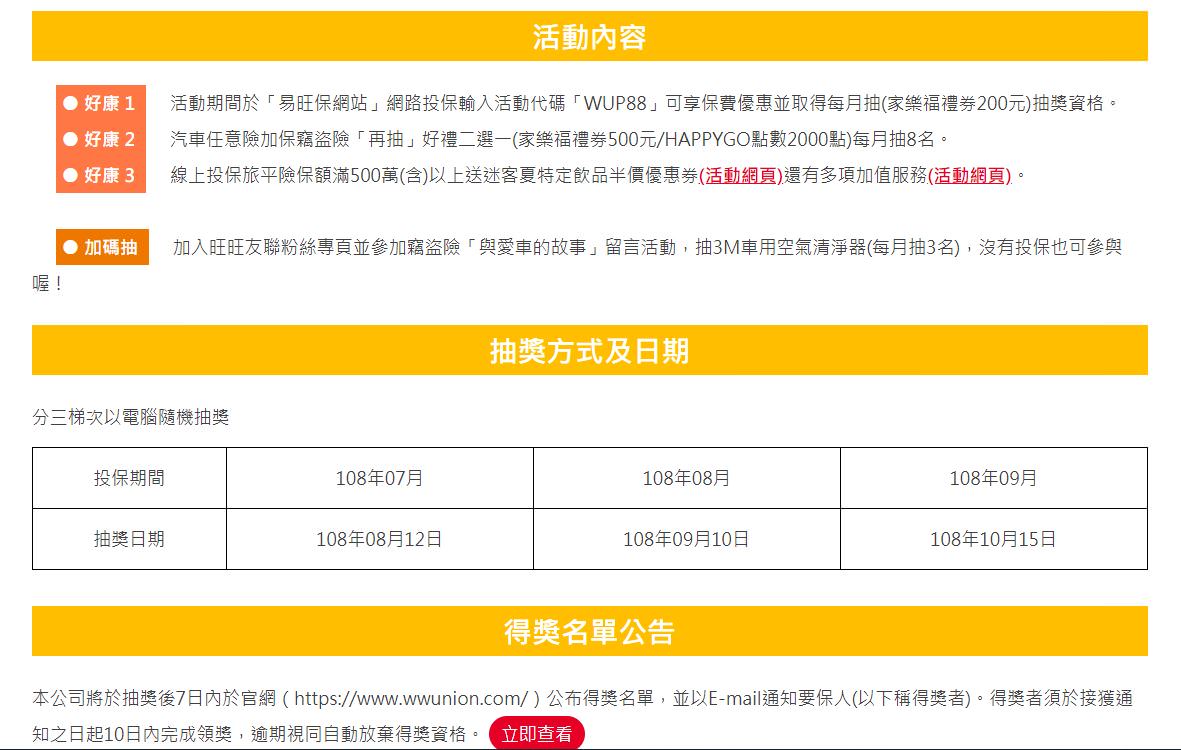Click the activity code WUP88 text

tap(615, 103)
